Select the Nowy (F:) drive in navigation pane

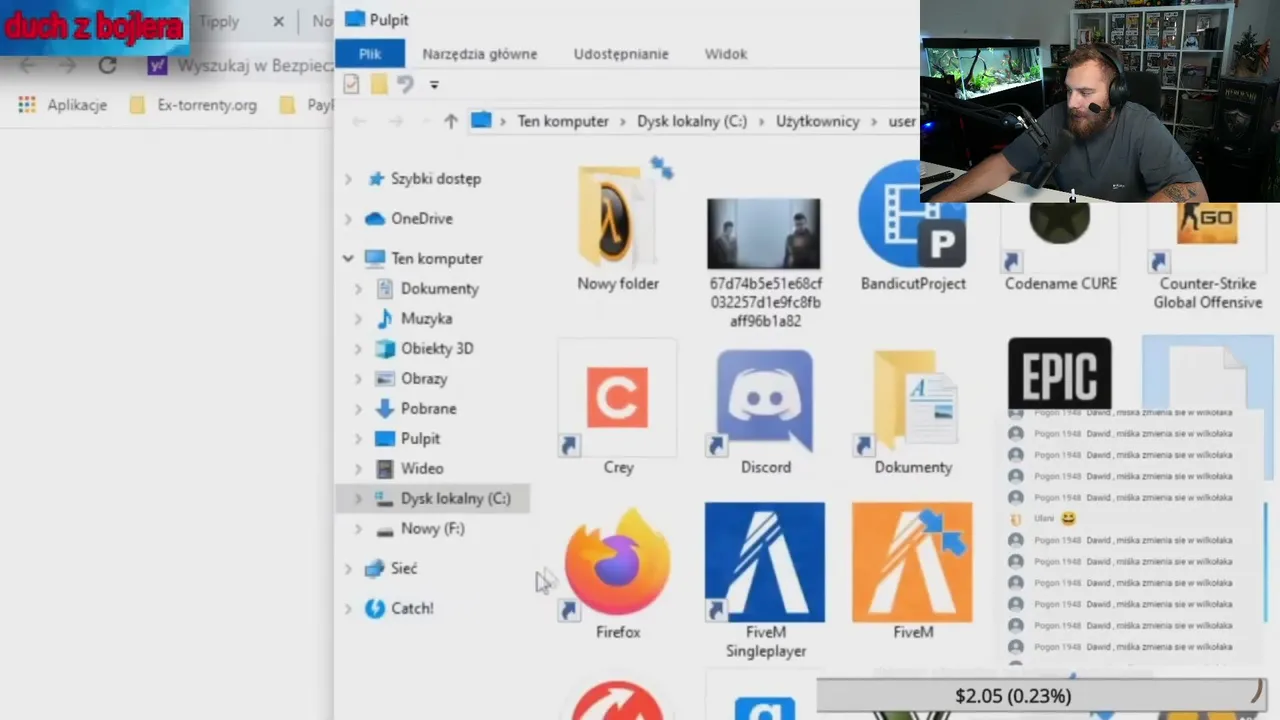click(x=432, y=529)
